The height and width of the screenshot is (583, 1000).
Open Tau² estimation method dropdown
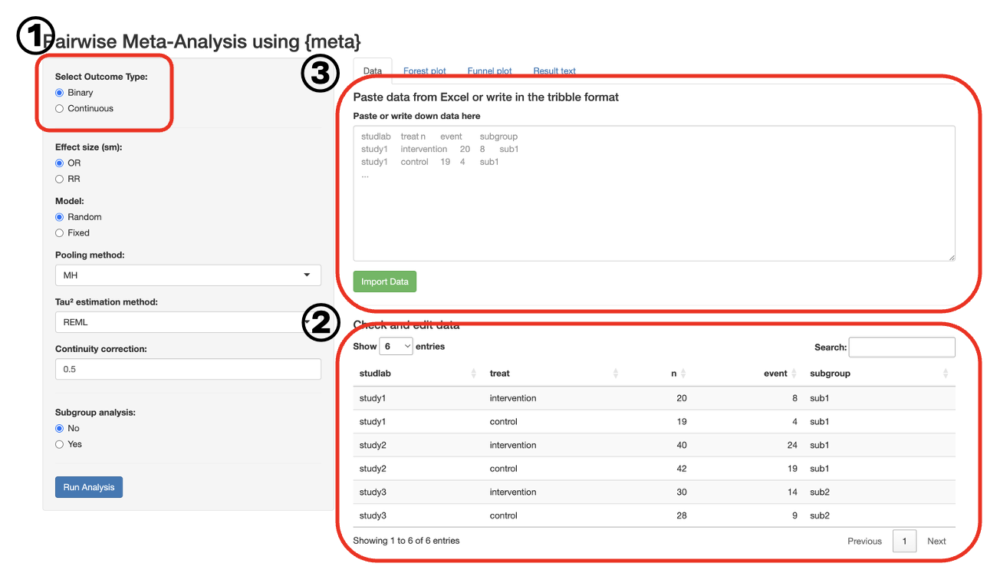pyautogui.click(x=187, y=322)
